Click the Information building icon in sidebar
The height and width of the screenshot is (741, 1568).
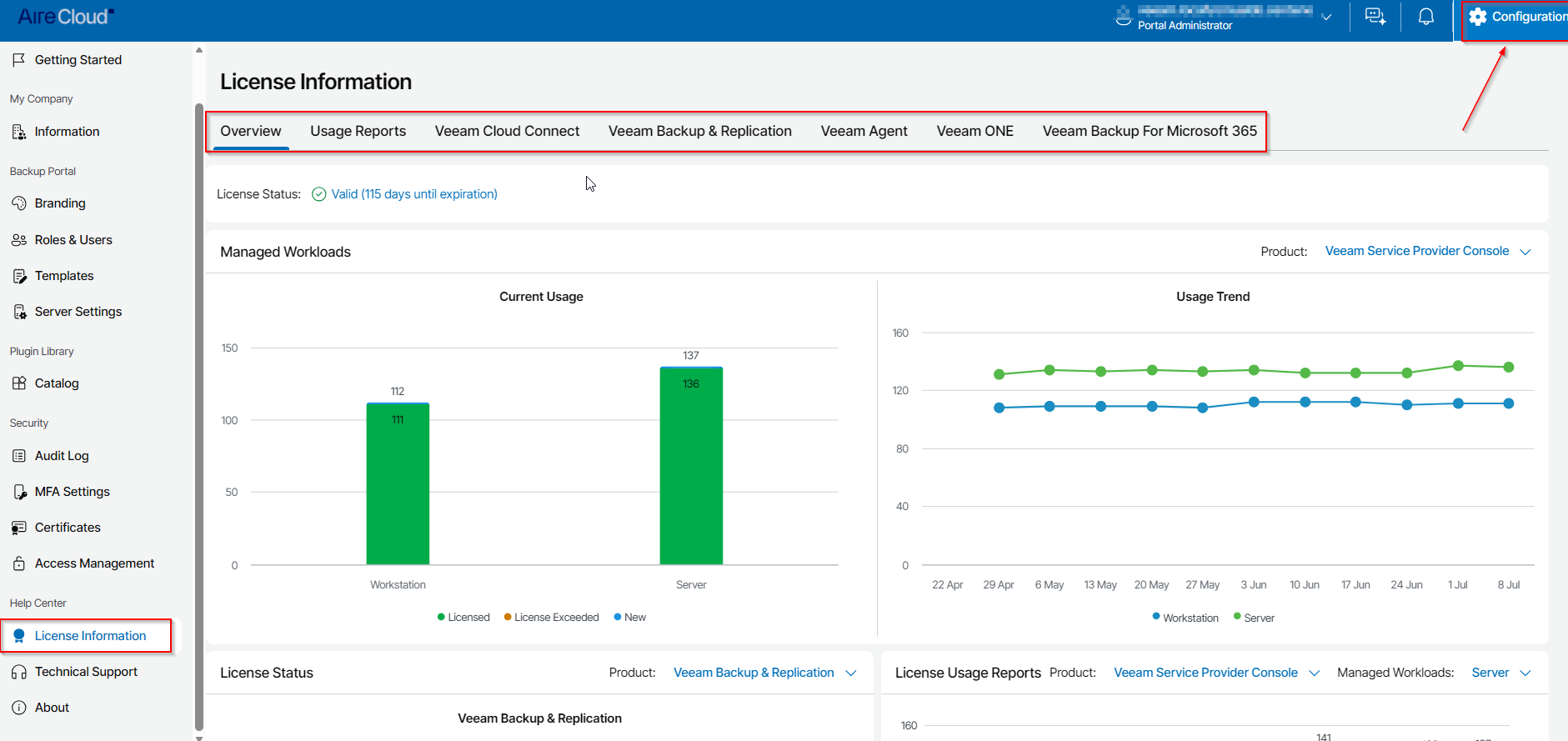coord(19,132)
